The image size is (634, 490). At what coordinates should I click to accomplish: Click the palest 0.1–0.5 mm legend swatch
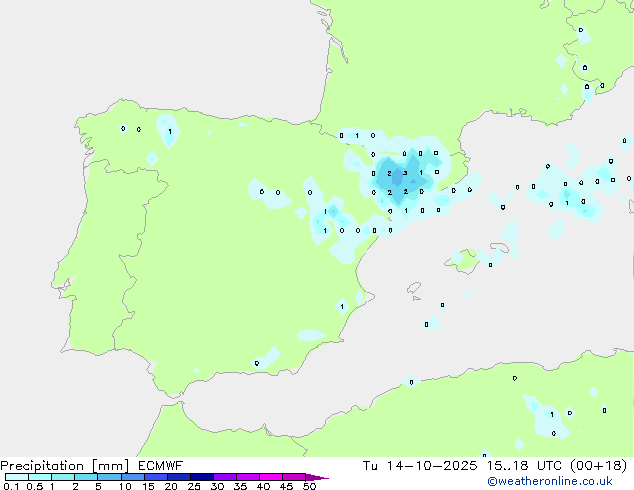pos(17,477)
